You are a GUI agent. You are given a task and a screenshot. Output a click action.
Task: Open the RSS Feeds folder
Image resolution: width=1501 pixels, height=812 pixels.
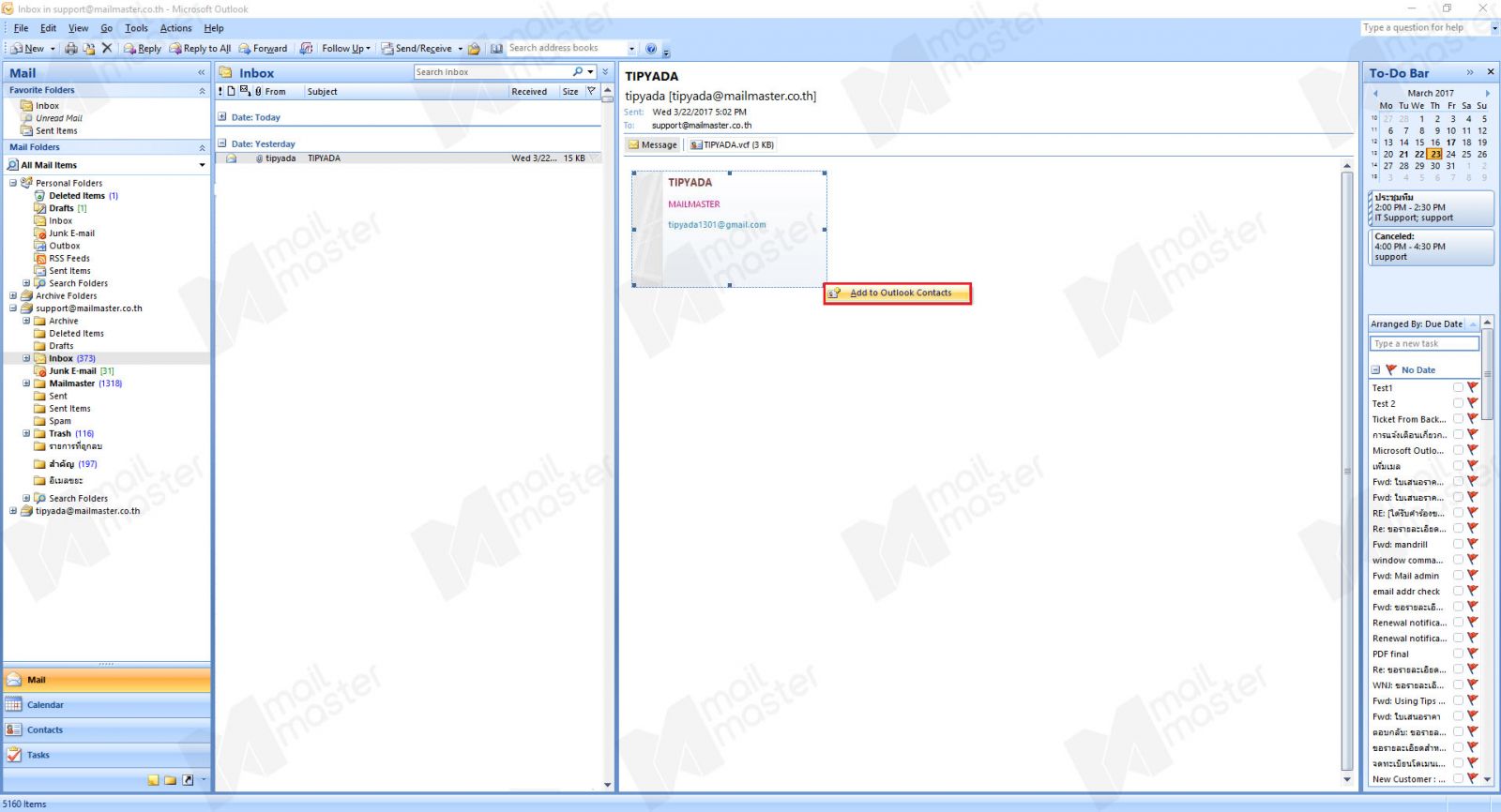click(x=69, y=259)
